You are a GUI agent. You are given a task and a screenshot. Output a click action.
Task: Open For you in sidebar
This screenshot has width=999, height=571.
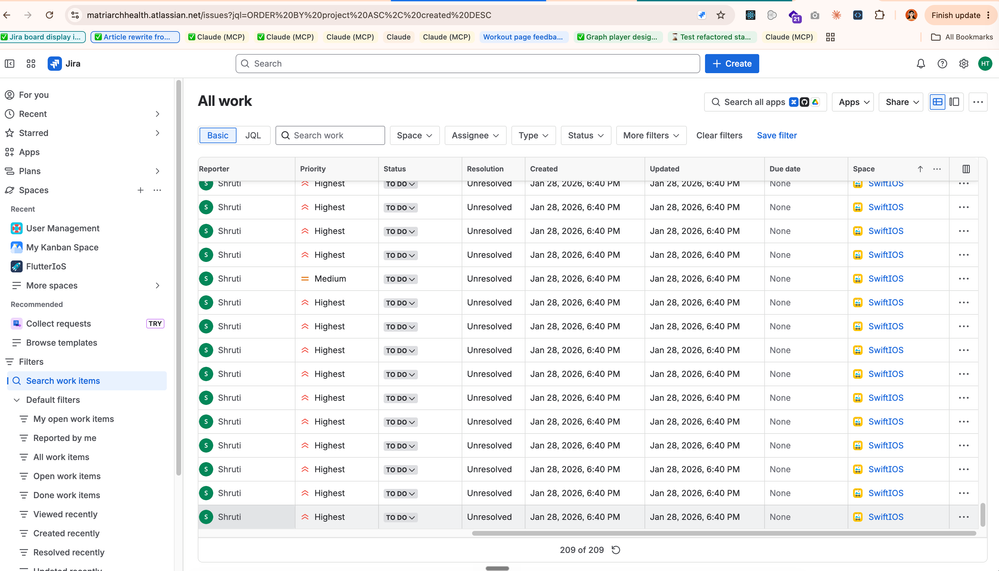[x=34, y=95]
